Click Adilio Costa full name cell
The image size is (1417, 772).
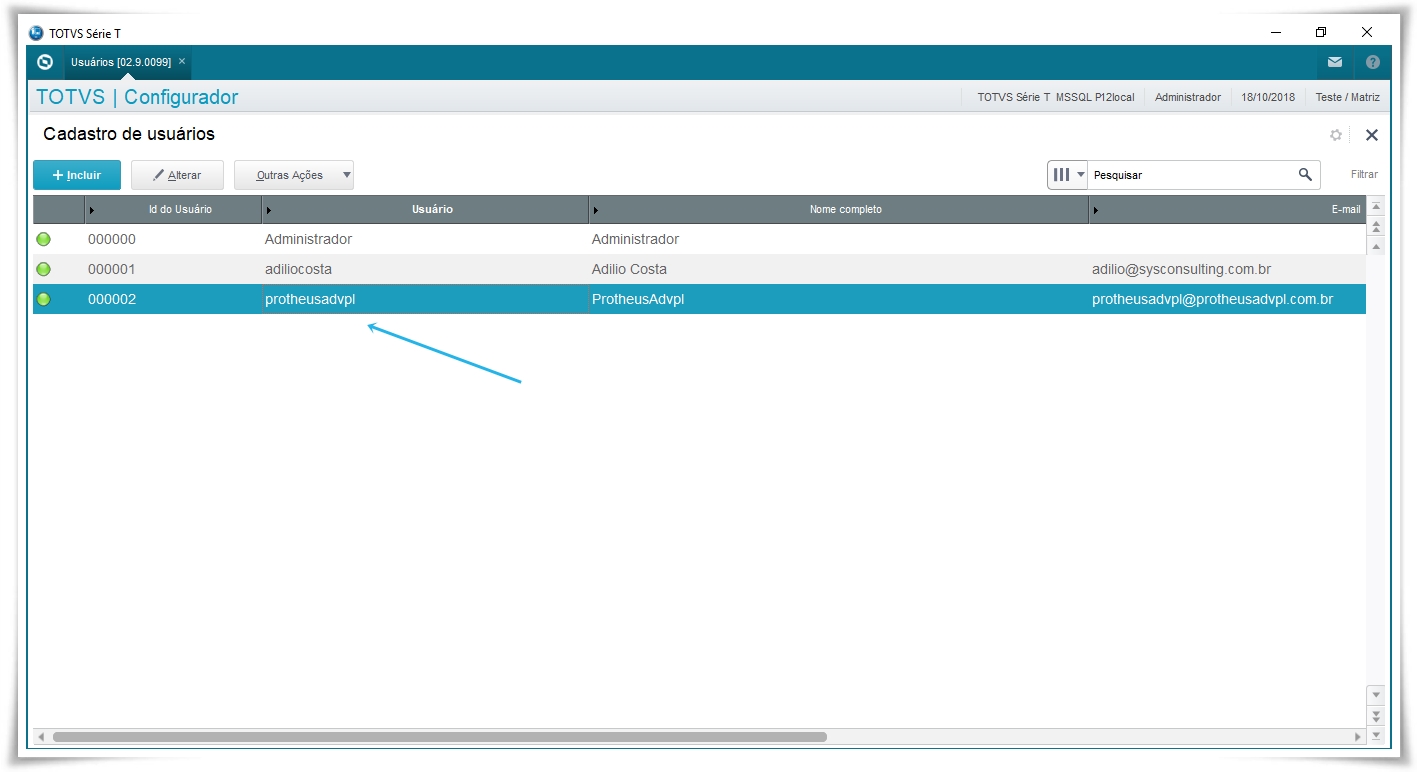(x=629, y=269)
